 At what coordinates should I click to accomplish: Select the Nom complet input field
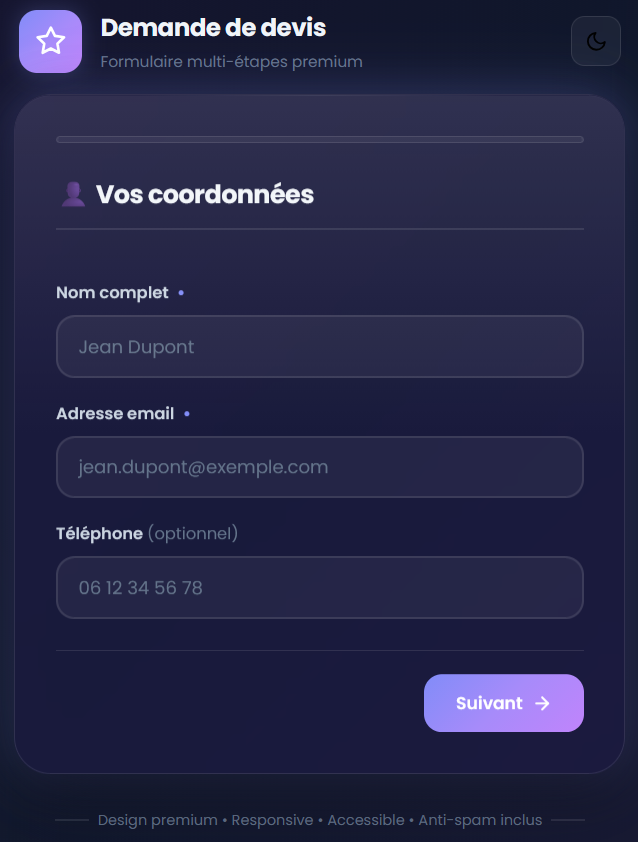coord(319,347)
